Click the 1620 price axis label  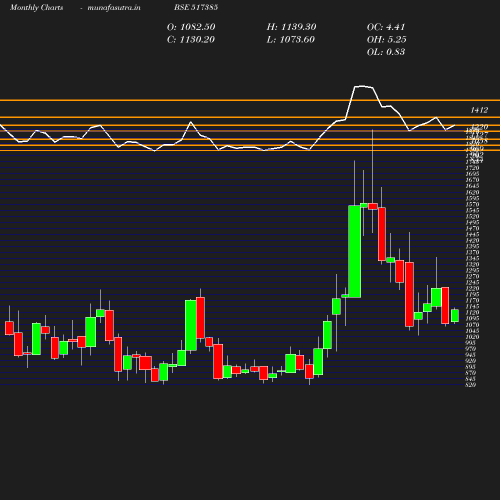[x=472, y=192]
